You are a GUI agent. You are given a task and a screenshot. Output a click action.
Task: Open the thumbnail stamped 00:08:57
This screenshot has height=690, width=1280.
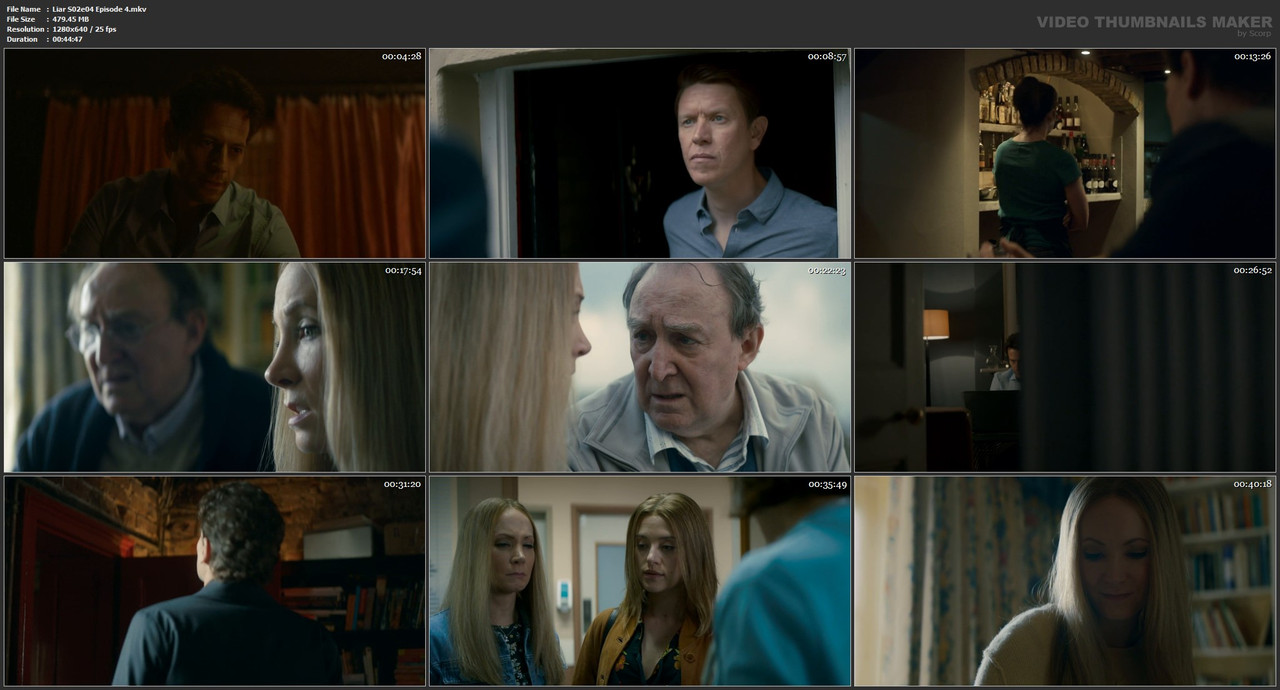[640, 154]
